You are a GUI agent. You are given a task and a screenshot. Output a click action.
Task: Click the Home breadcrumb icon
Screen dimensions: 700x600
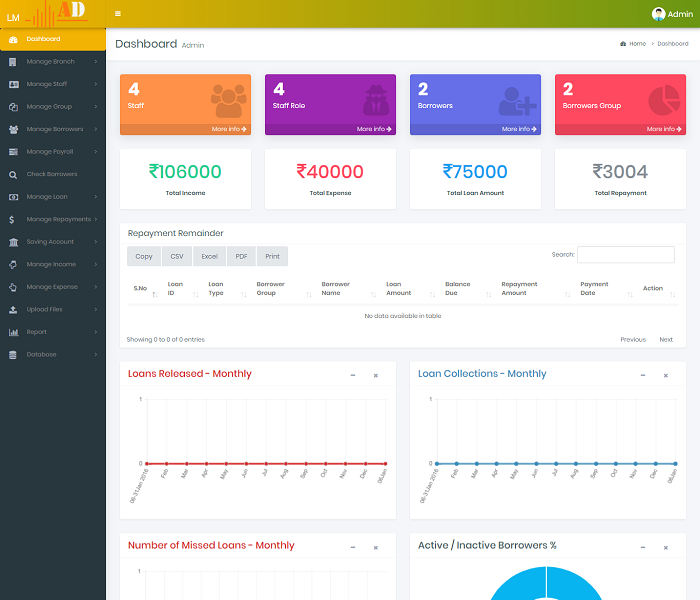[623, 44]
